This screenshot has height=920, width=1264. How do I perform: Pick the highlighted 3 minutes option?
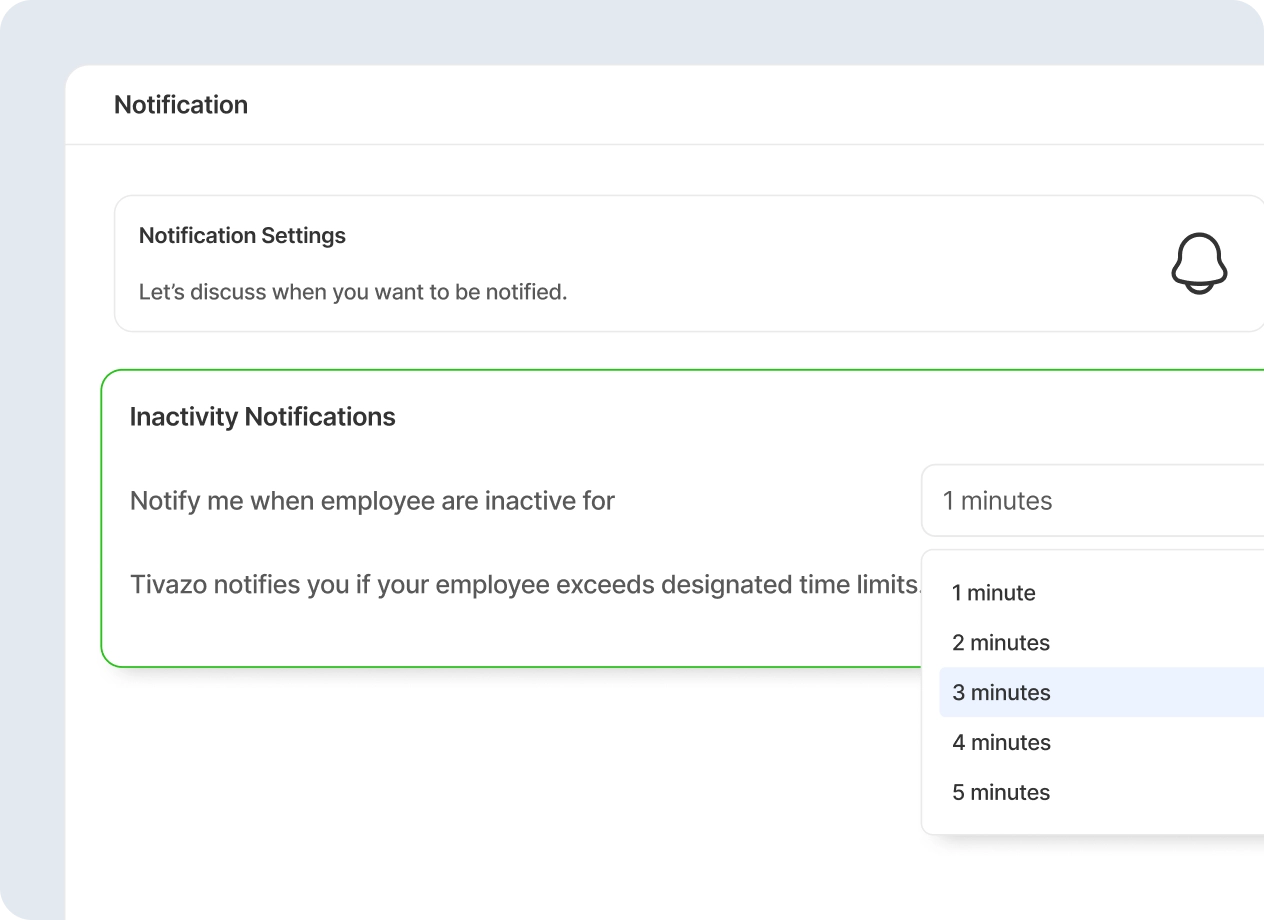coord(1000,693)
